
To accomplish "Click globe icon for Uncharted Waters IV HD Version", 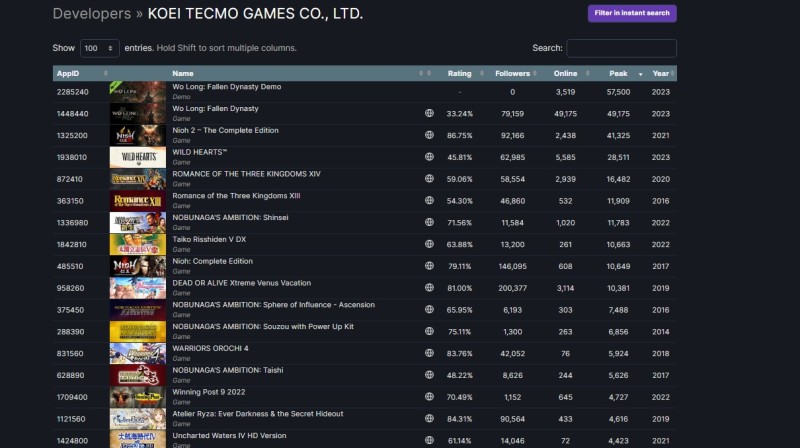I will [x=429, y=440].
